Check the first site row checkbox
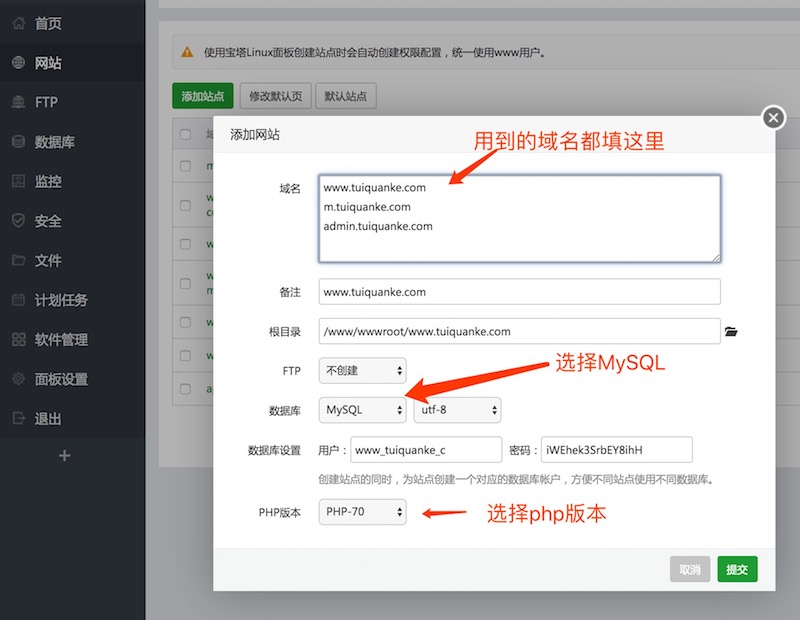 185,166
